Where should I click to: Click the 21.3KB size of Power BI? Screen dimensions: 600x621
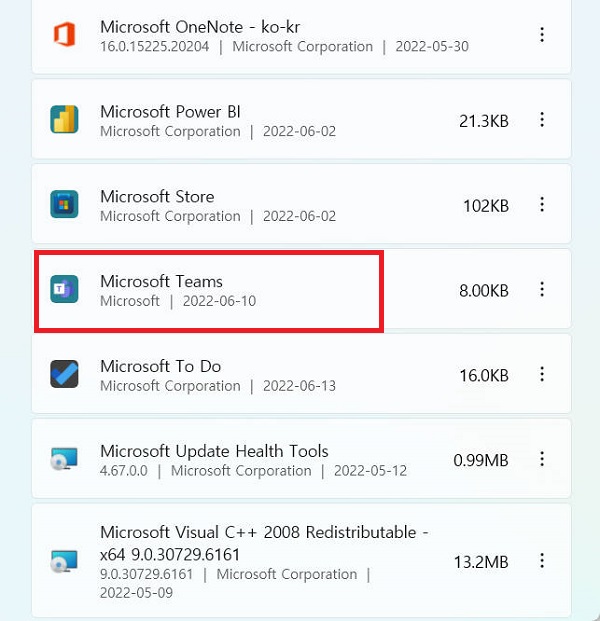484,121
